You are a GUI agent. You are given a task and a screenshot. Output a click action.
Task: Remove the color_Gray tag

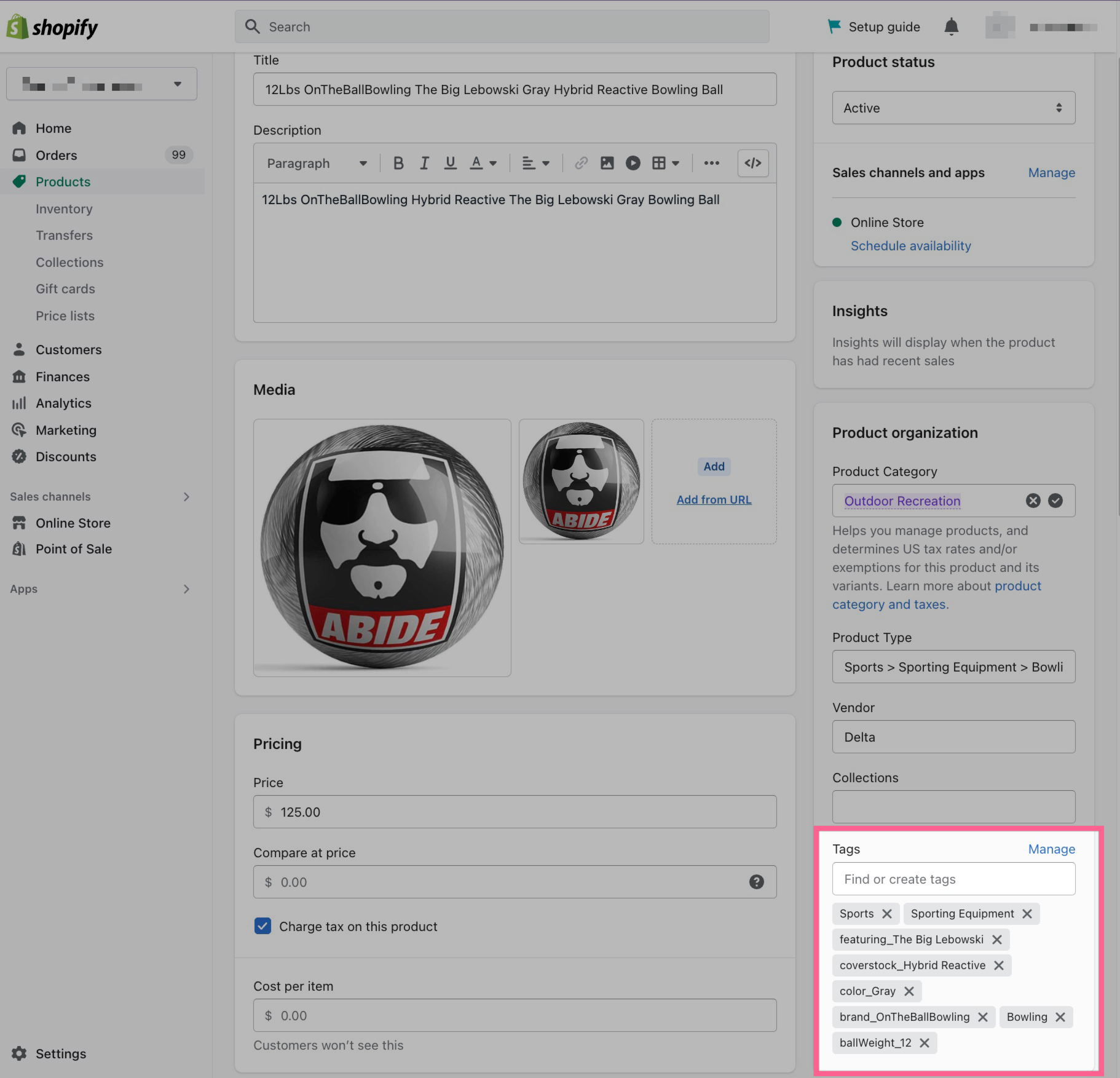click(x=909, y=992)
